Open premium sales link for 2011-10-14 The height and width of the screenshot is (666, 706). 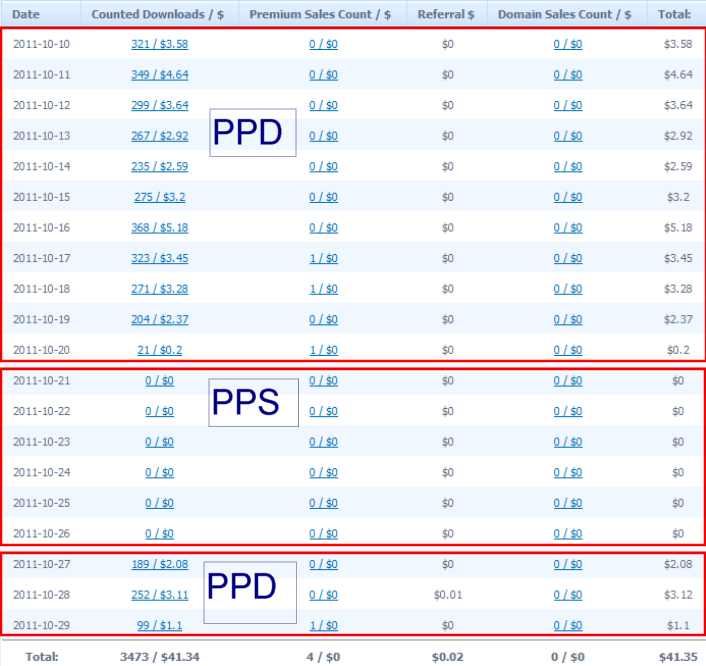[324, 167]
